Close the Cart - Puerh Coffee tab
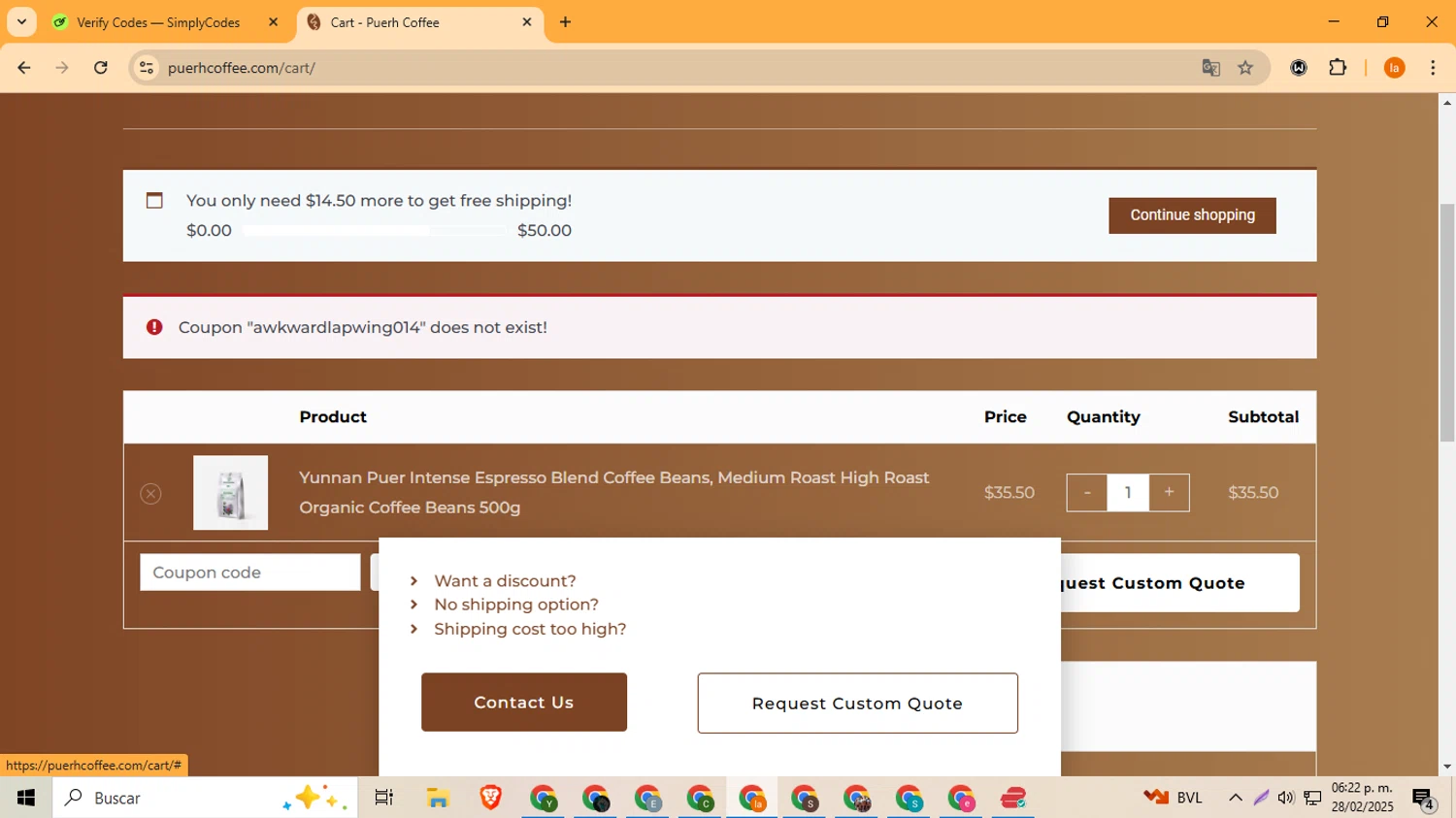 point(527,22)
